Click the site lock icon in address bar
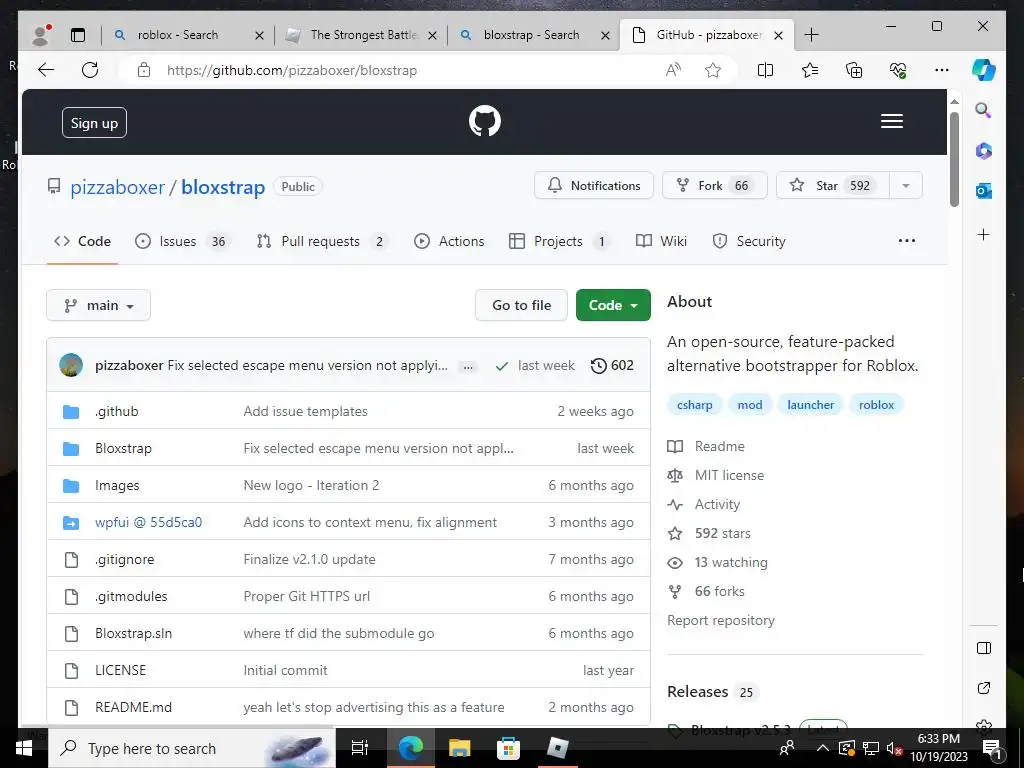1024x768 pixels. click(144, 70)
